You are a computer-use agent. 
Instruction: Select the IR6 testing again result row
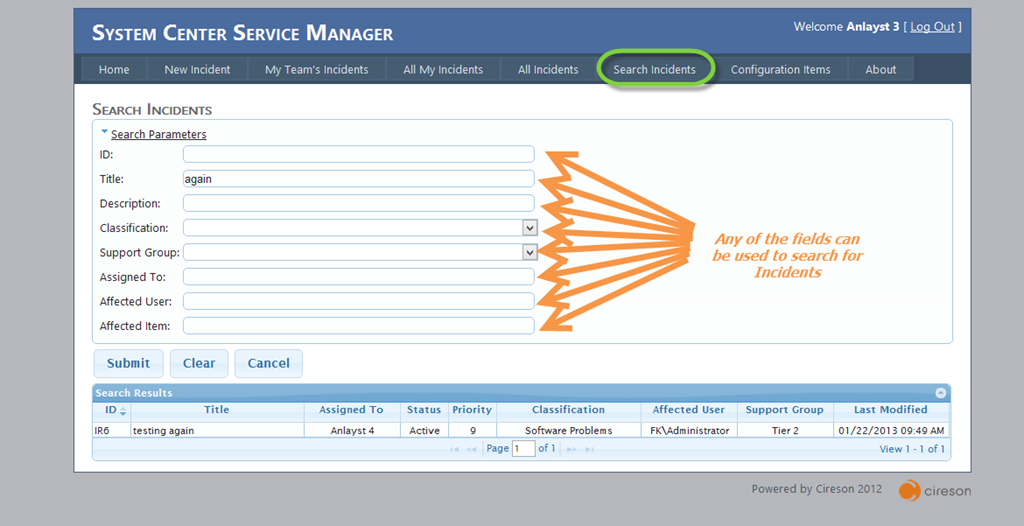tap(520, 430)
